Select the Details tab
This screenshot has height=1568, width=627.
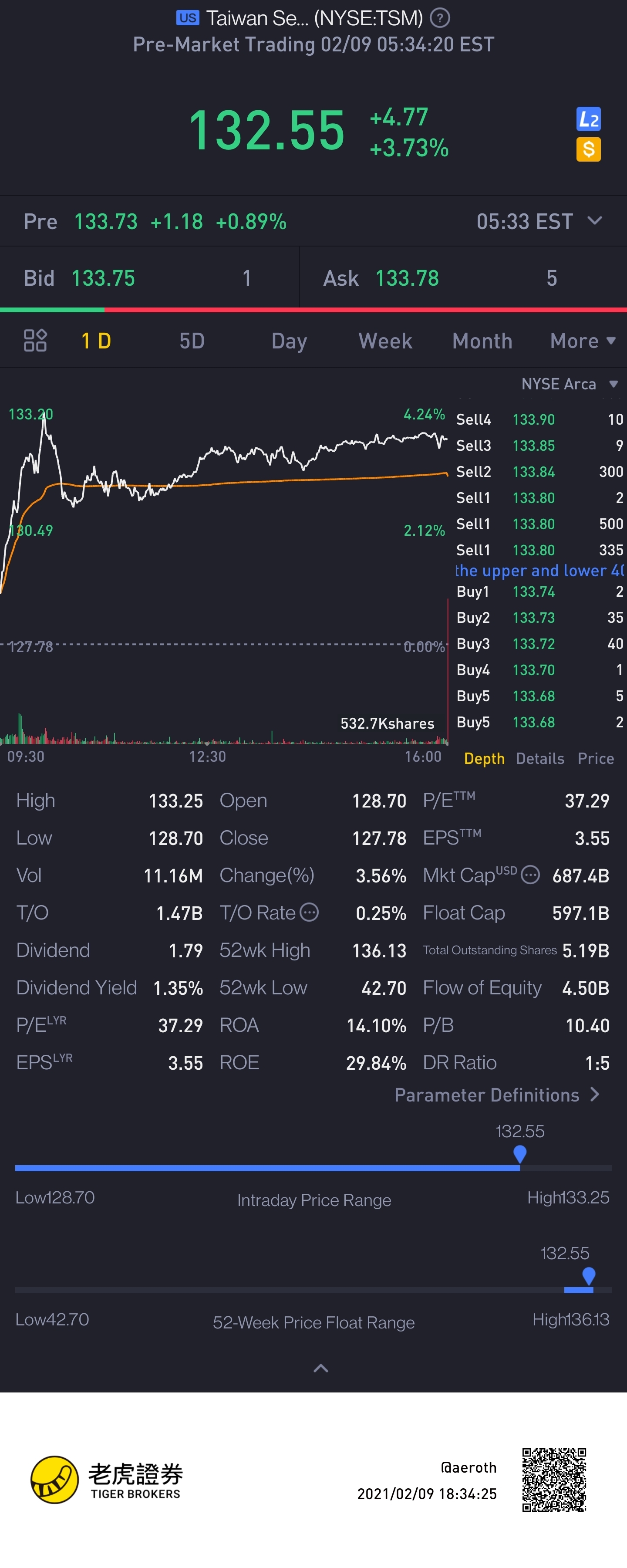[x=540, y=758]
